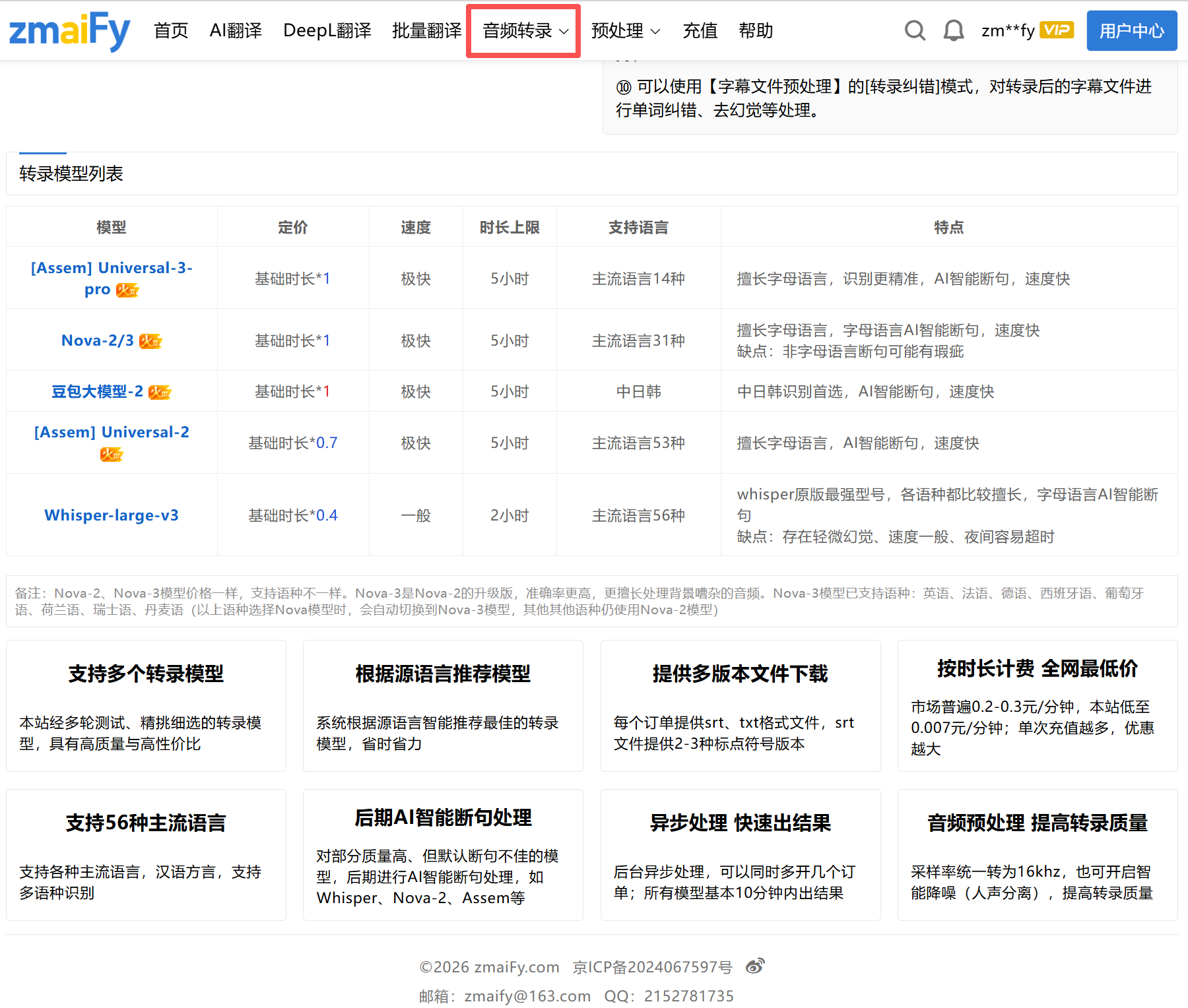Click 后期AI智能断句处理 card title
The image size is (1188, 1008).
click(x=443, y=817)
